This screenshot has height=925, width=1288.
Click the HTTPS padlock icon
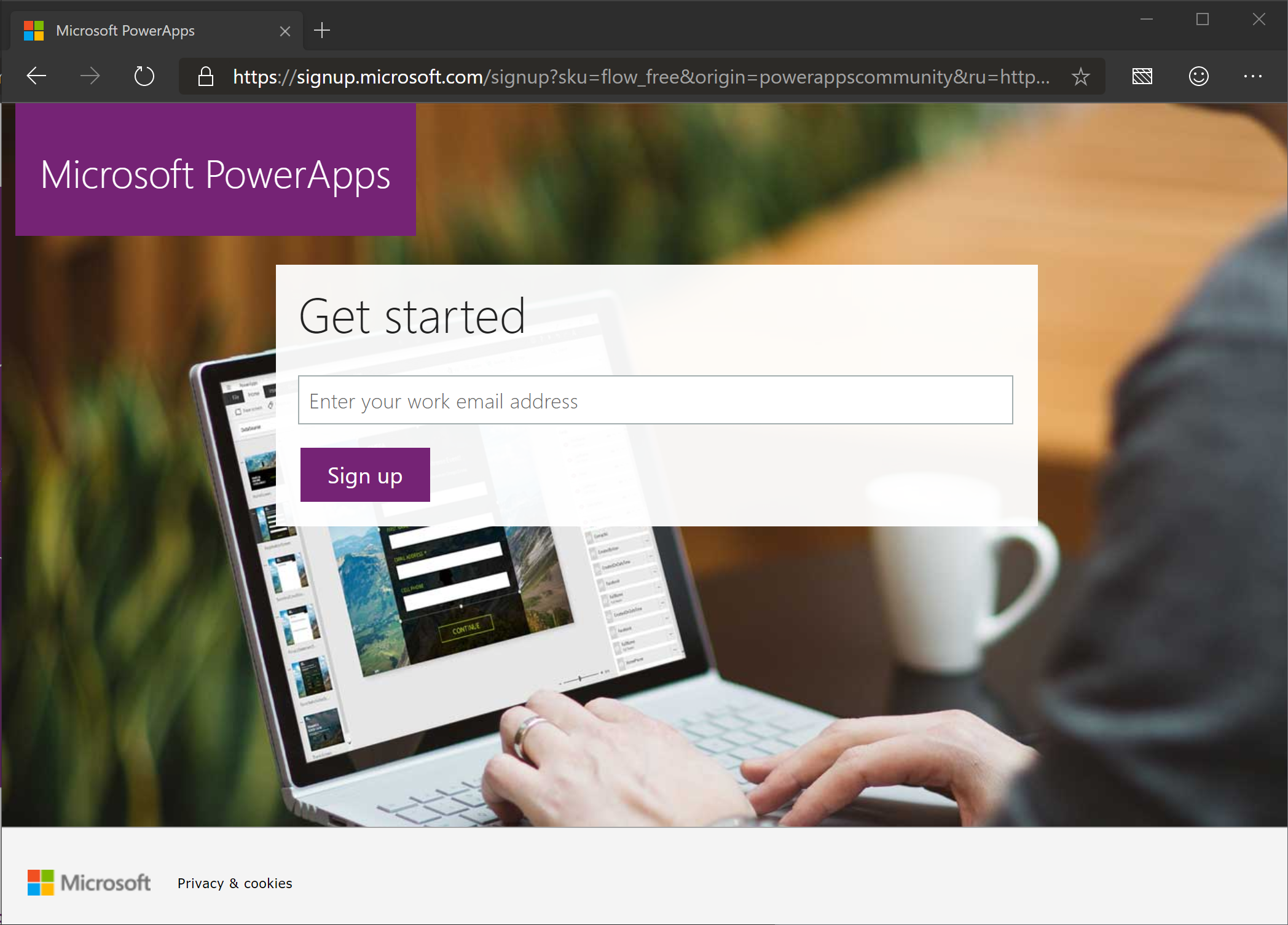click(x=205, y=76)
